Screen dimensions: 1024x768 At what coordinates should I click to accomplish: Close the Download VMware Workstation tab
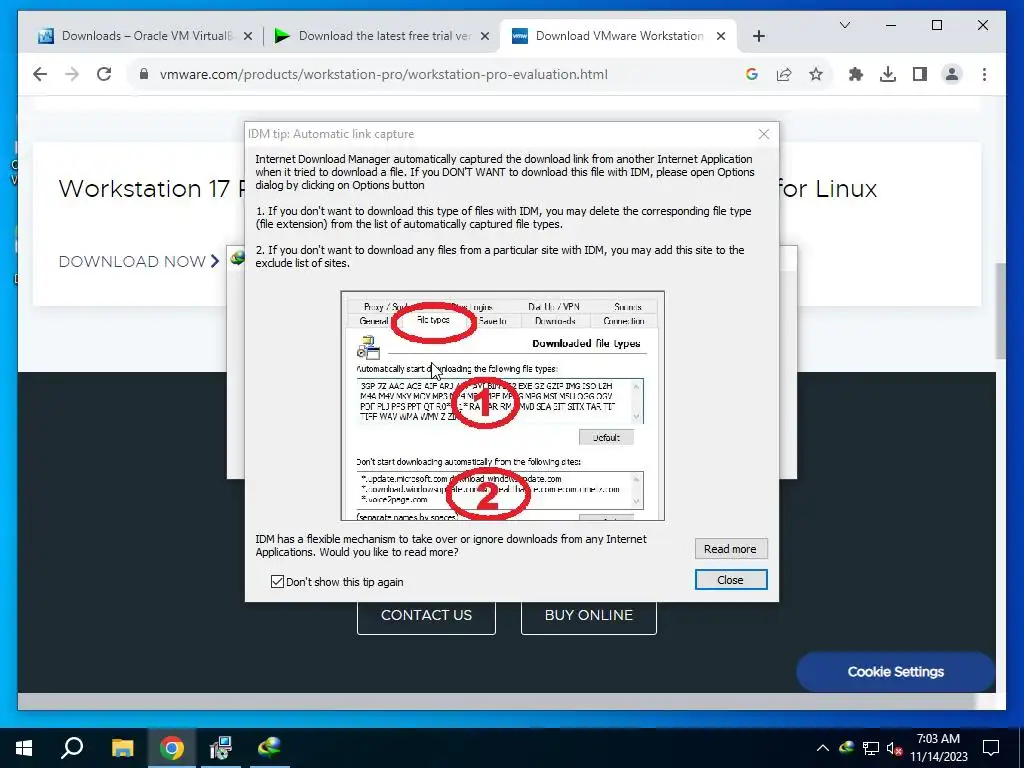point(721,37)
